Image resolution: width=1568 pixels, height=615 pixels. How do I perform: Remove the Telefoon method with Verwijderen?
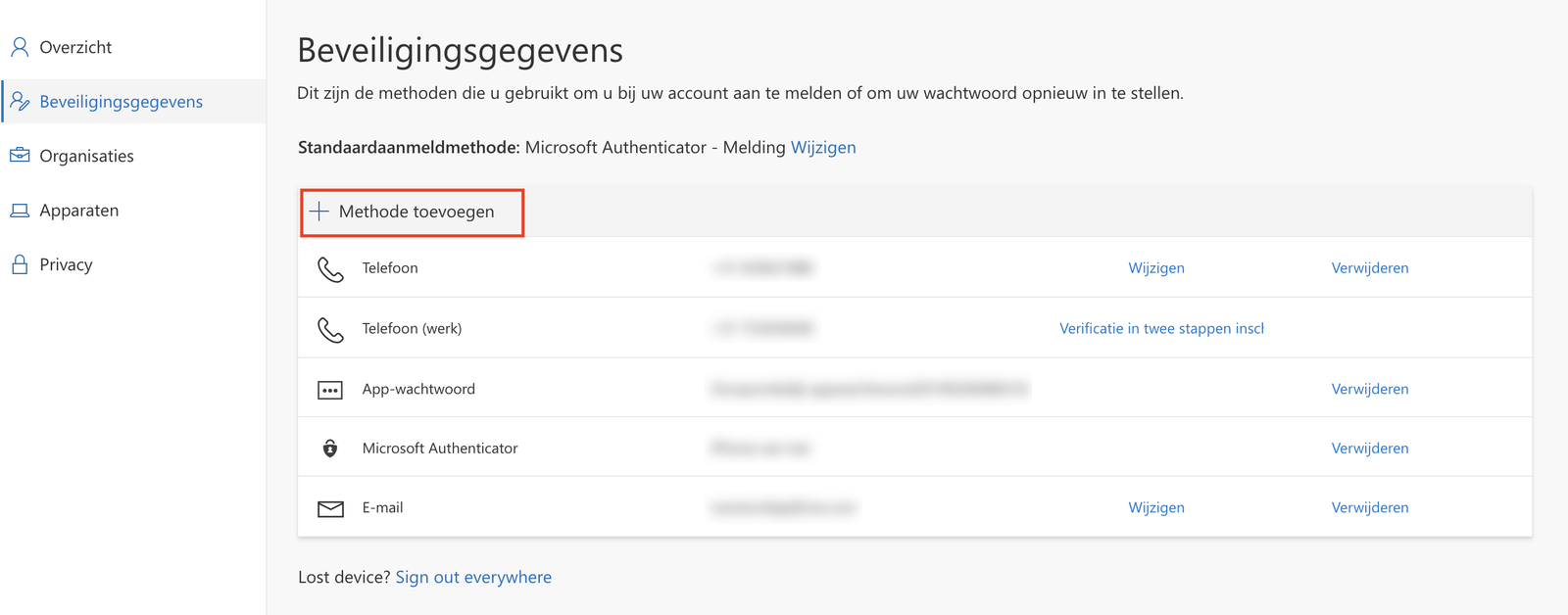(1369, 268)
